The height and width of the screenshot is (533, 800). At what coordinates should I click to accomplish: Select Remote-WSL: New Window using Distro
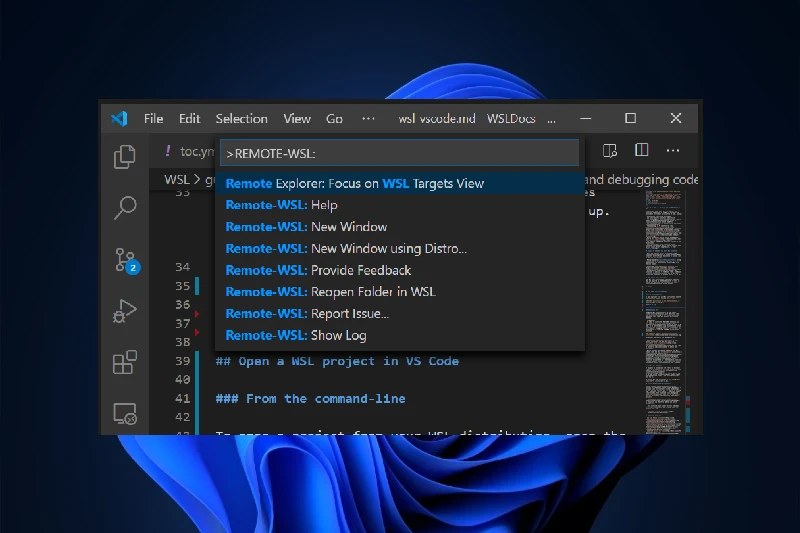tap(399, 248)
